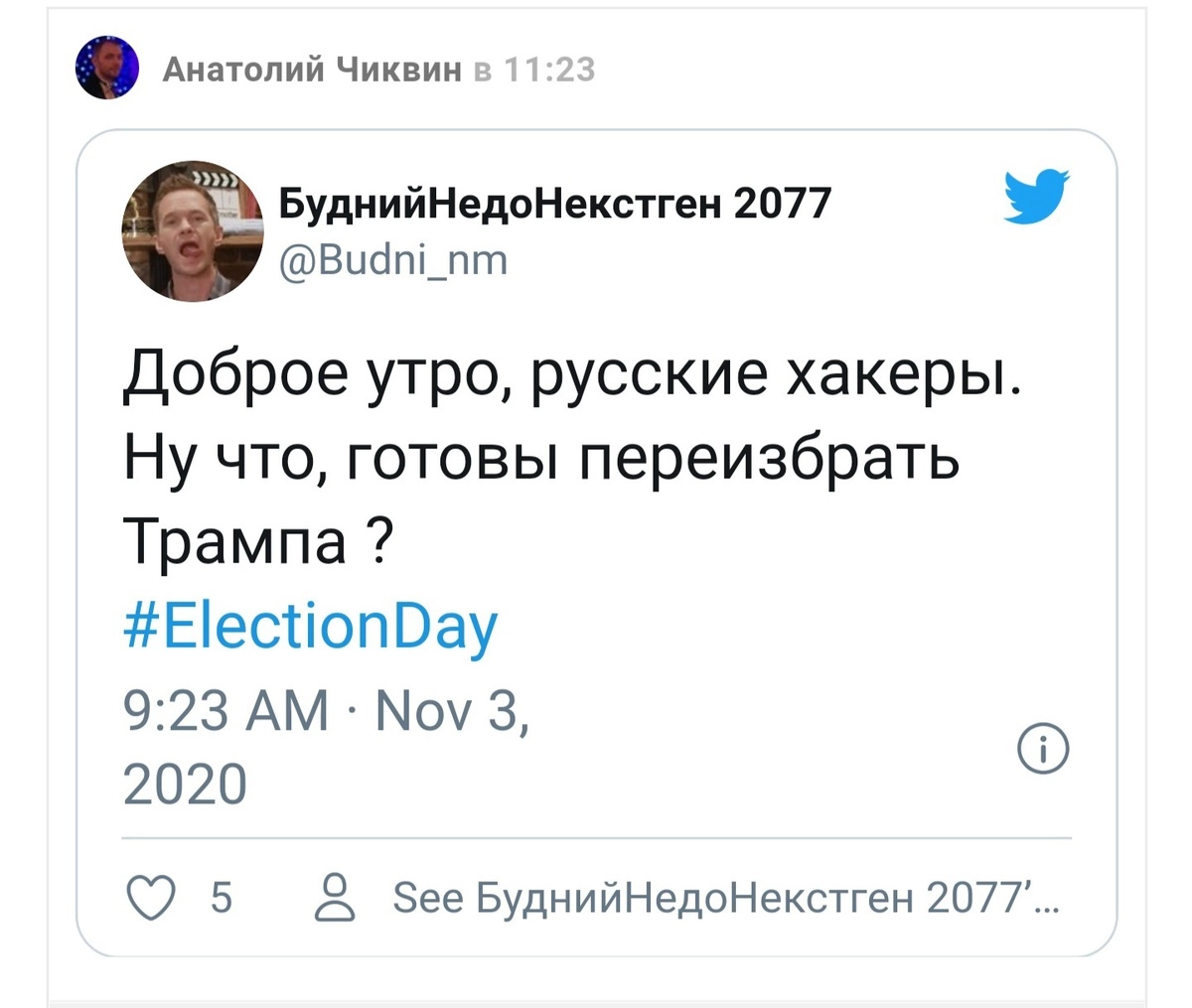
Task: Click the tweet author's round profile photo
Action: 193,230
